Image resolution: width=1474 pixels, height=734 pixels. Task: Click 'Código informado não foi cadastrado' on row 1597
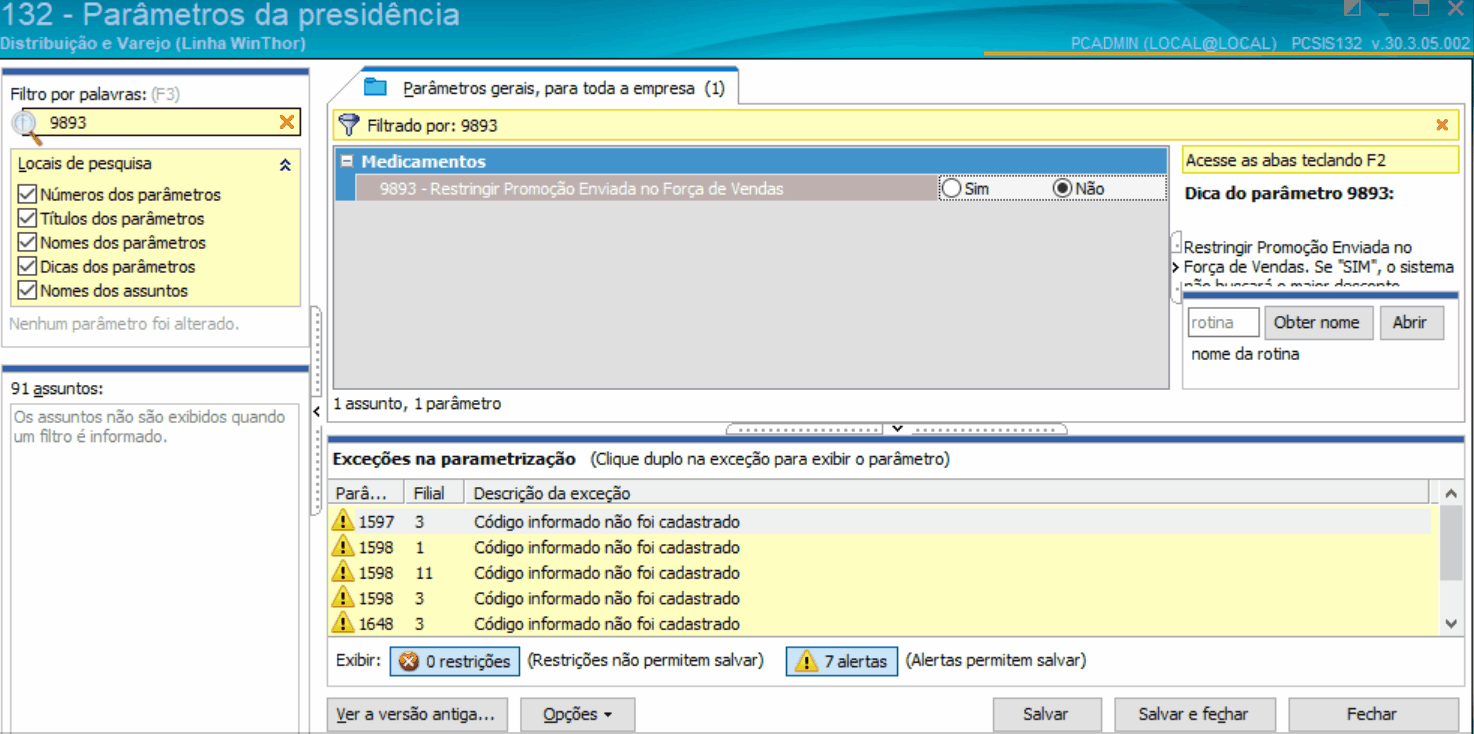tap(607, 521)
